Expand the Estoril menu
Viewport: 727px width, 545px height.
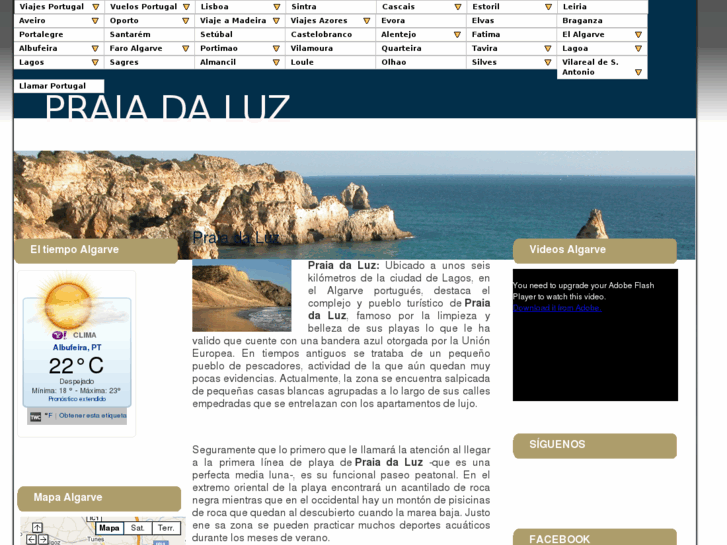click(548, 7)
